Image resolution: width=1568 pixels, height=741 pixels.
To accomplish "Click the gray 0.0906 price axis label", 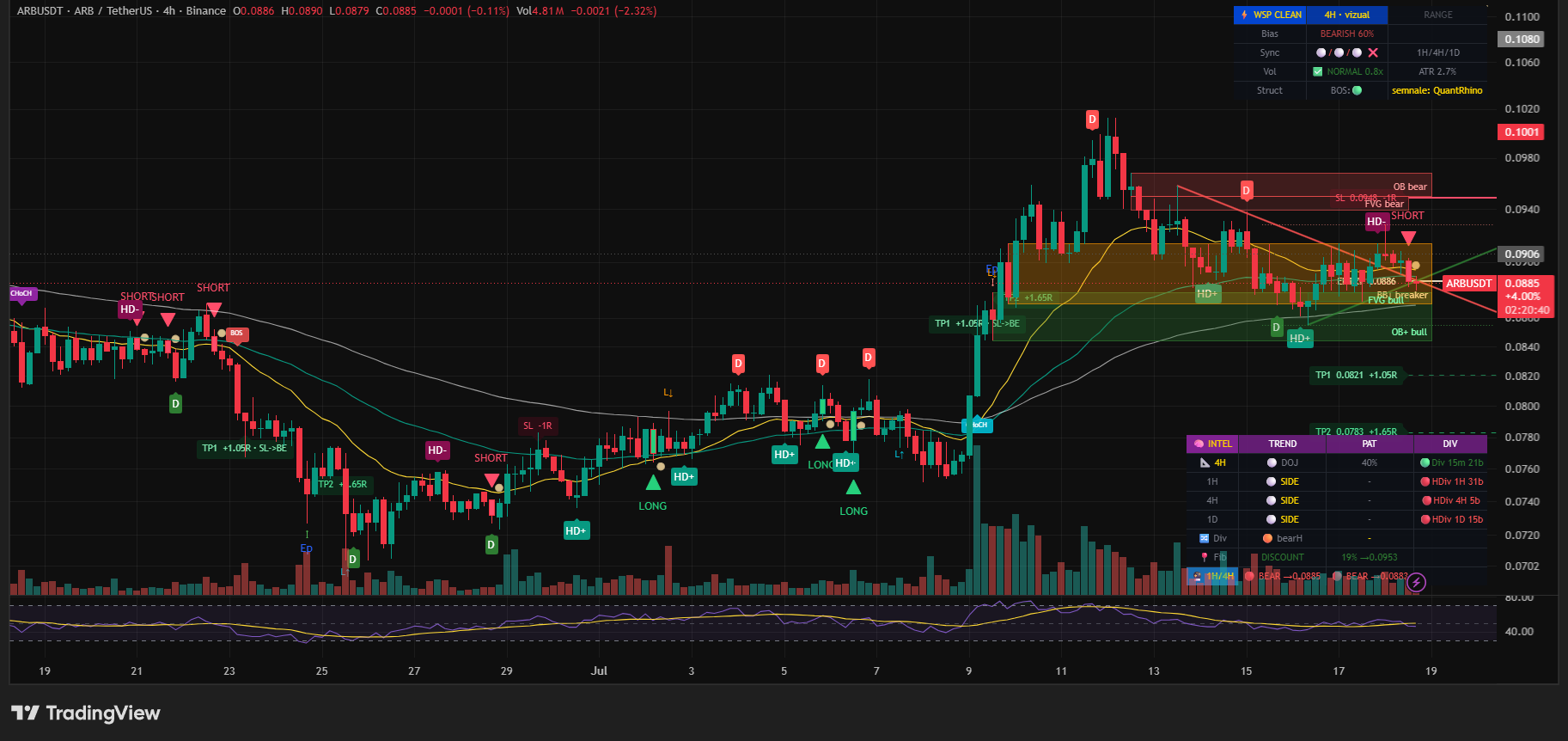I will 1522,254.
